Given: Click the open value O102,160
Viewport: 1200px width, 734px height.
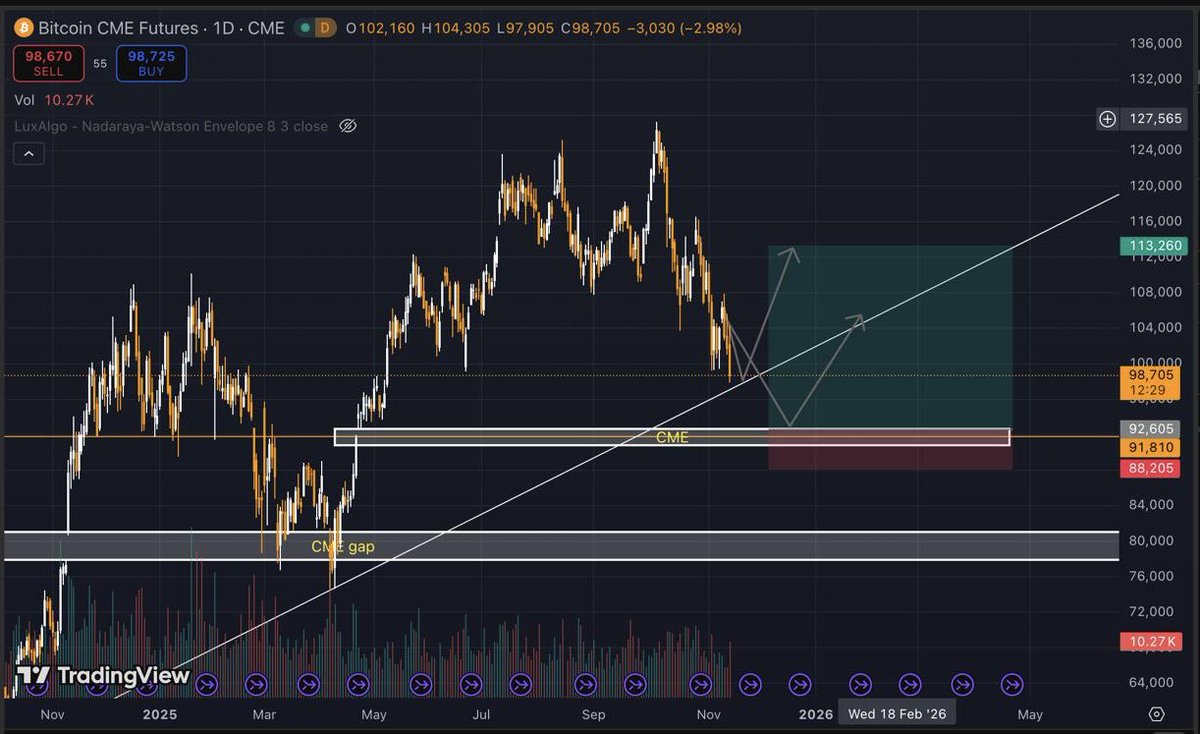Looking at the screenshot, I should point(382,28).
